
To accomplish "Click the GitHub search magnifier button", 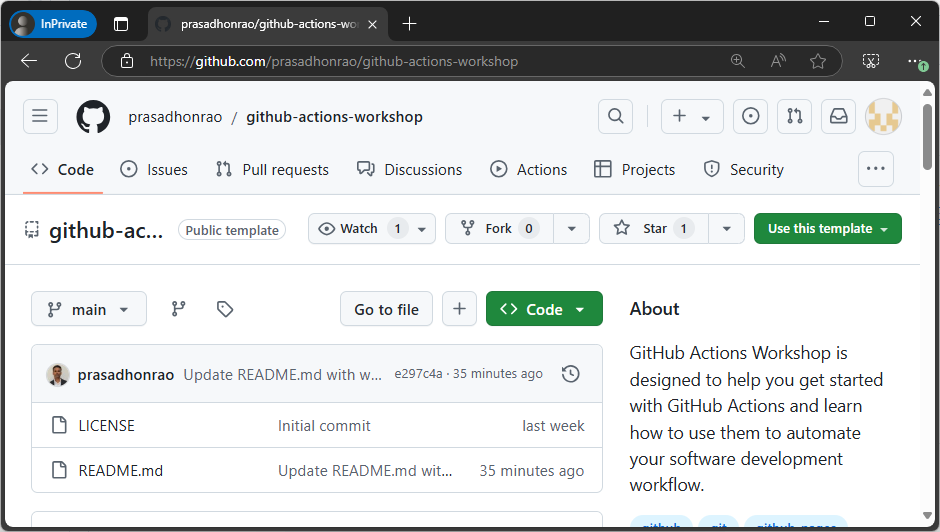I will (616, 116).
